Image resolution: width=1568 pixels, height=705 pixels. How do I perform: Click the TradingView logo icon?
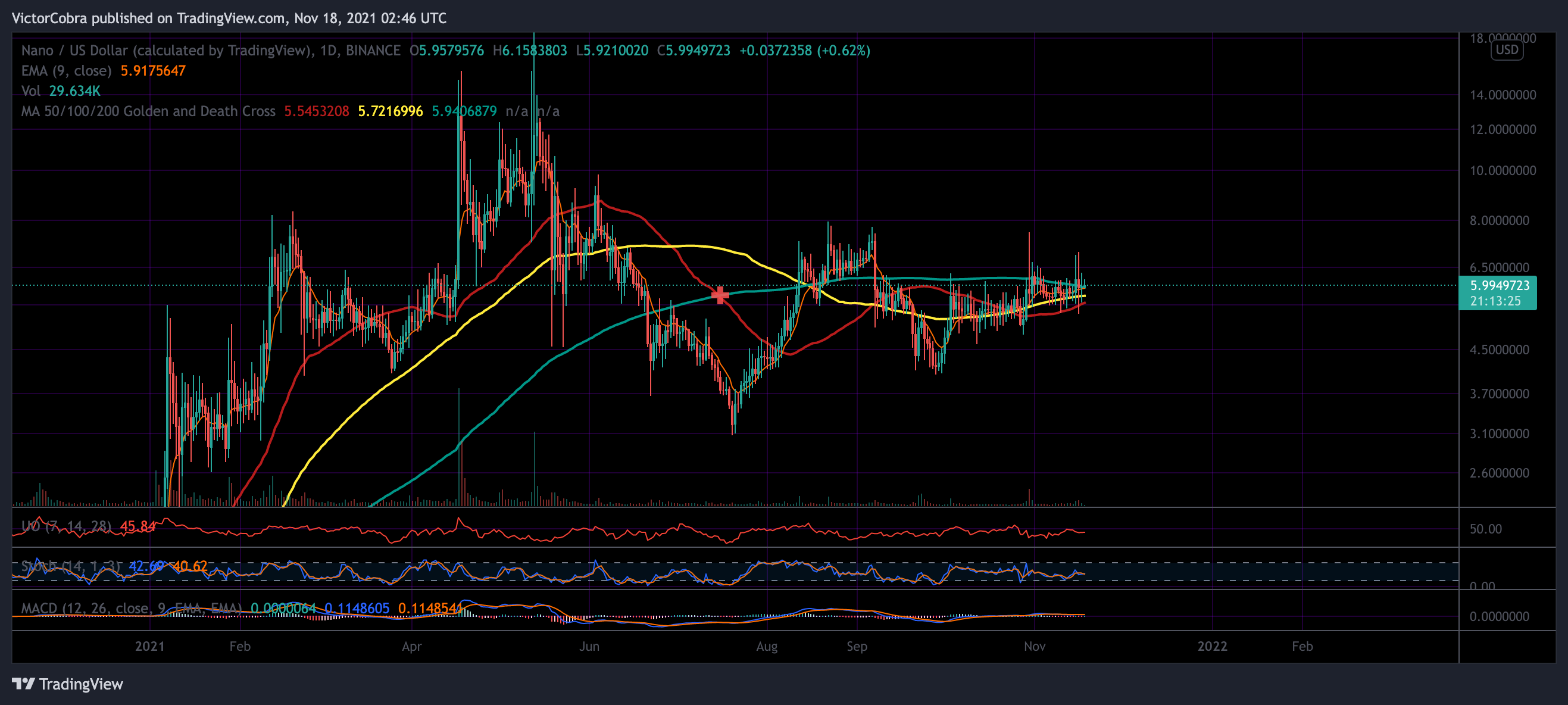tap(24, 684)
